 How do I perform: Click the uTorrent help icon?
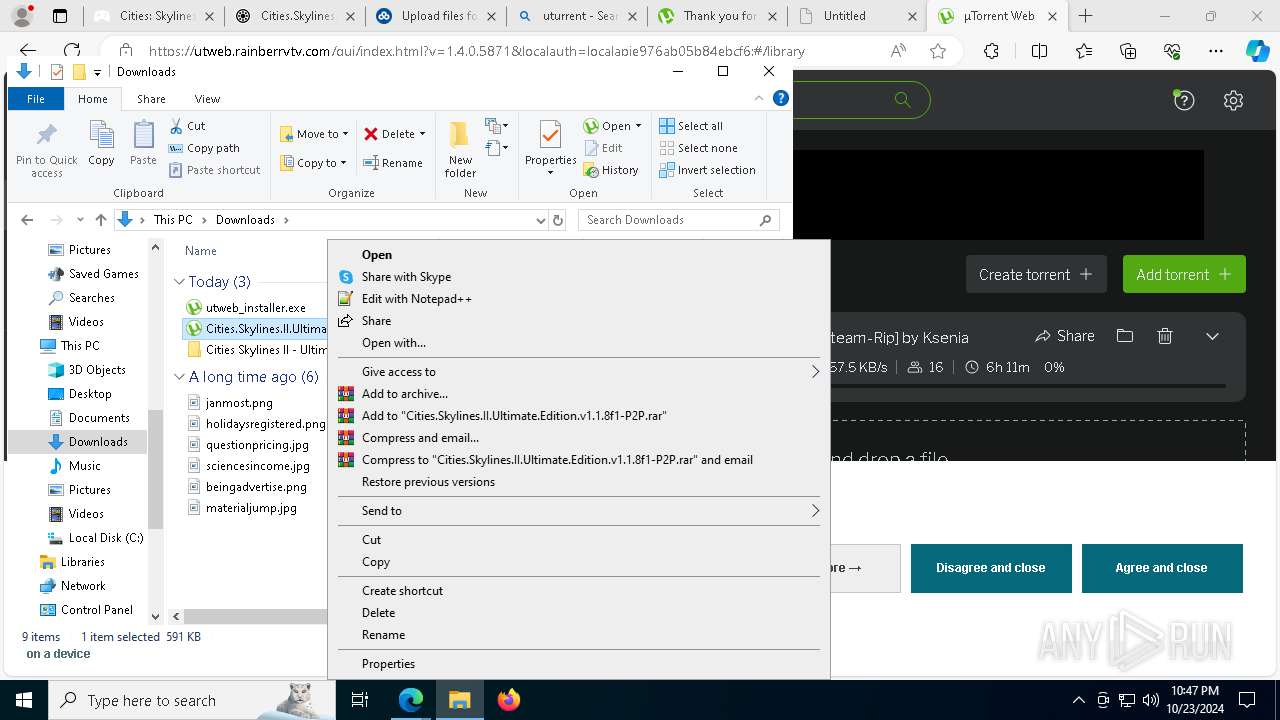1184,100
